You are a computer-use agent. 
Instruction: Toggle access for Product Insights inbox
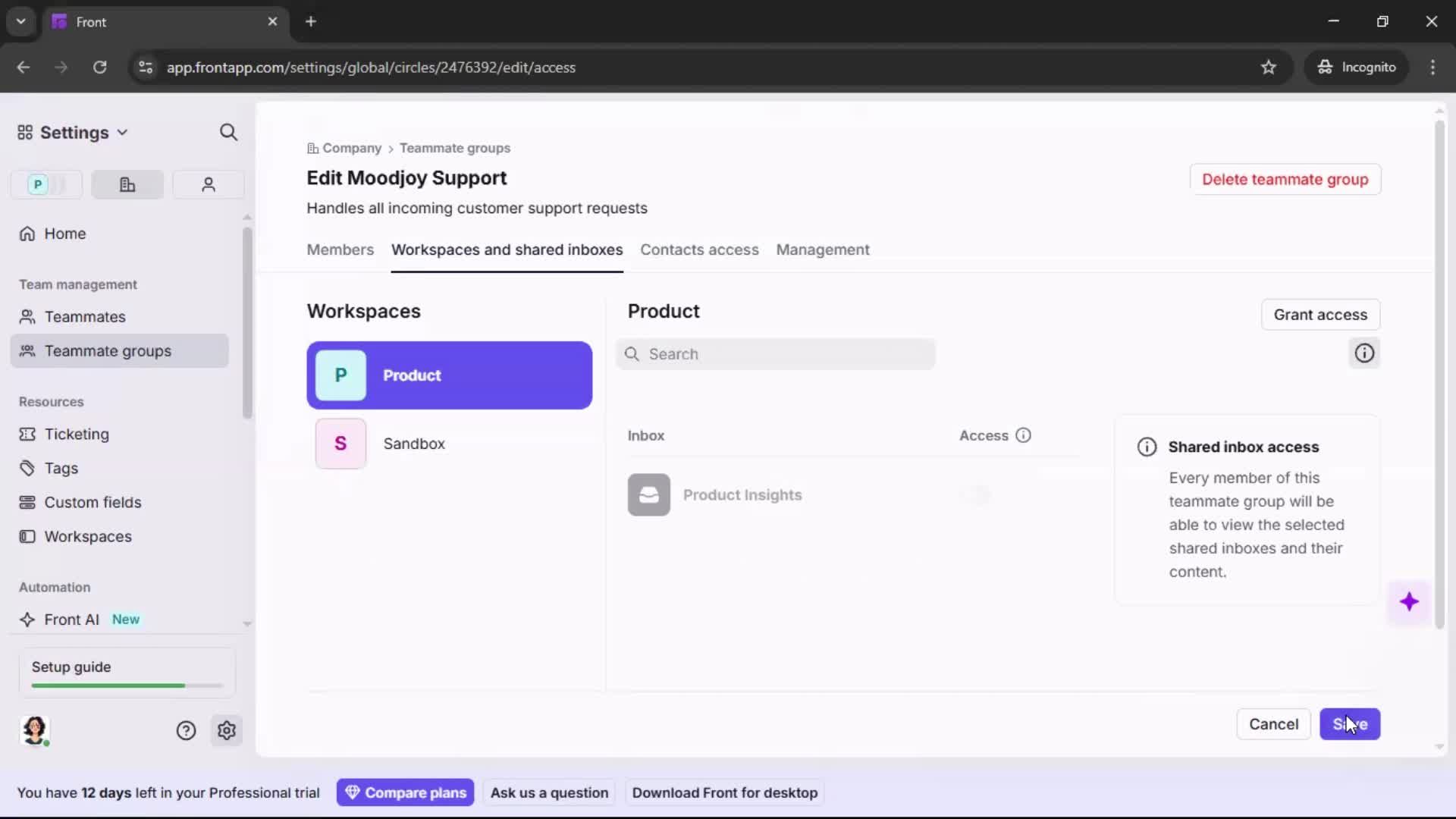978,495
